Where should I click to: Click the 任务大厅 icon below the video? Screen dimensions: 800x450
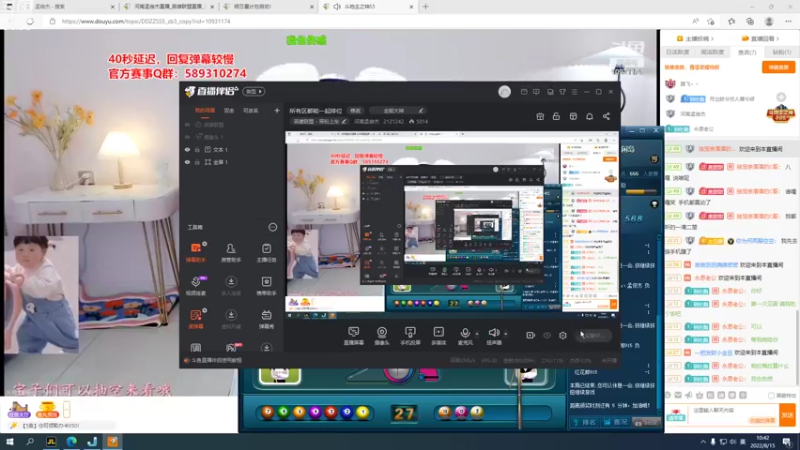click(18, 409)
